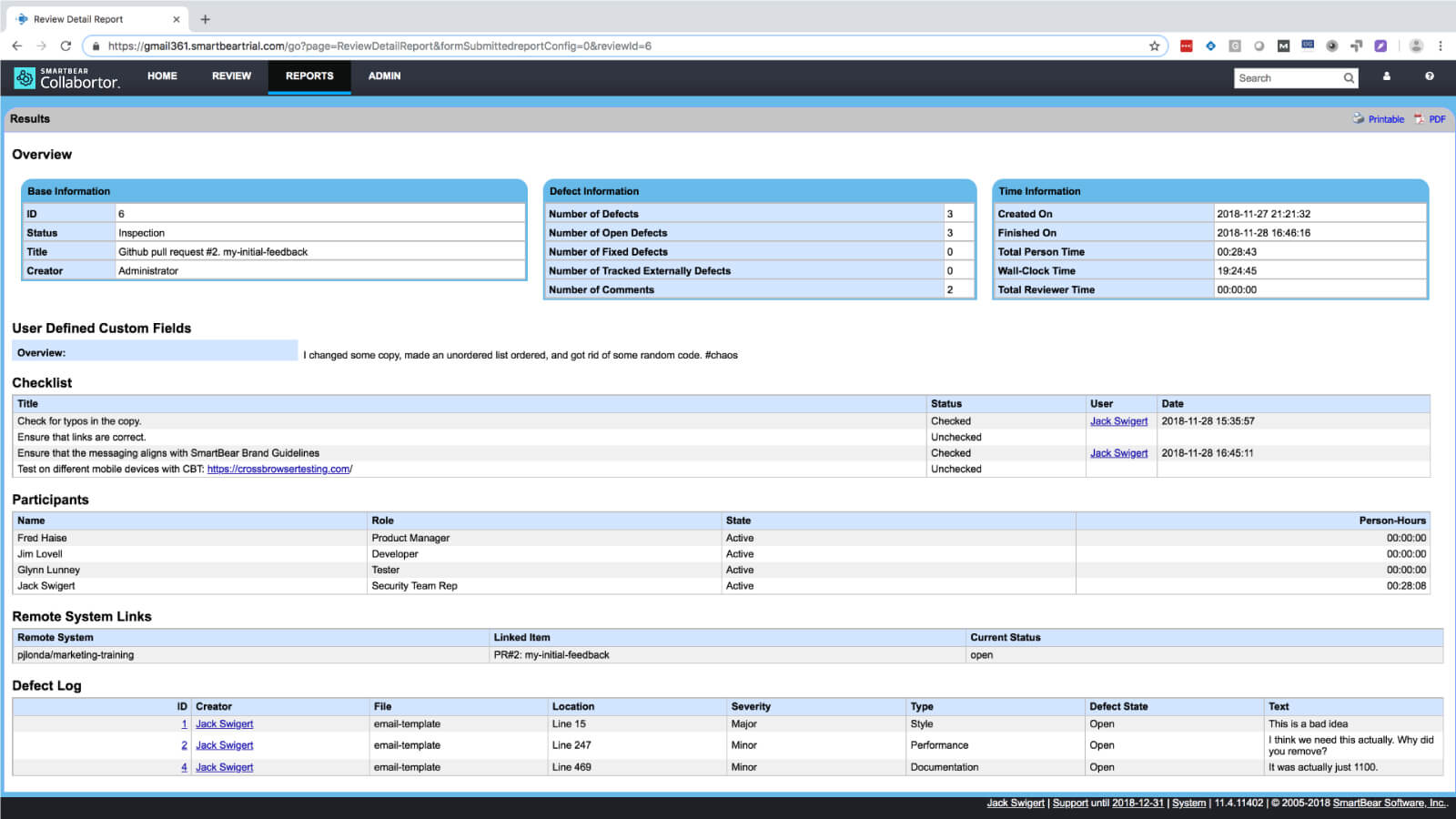1456x819 pixels.
Task: Click Jack Swigert's name in the checklist
Action: [1118, 420]
